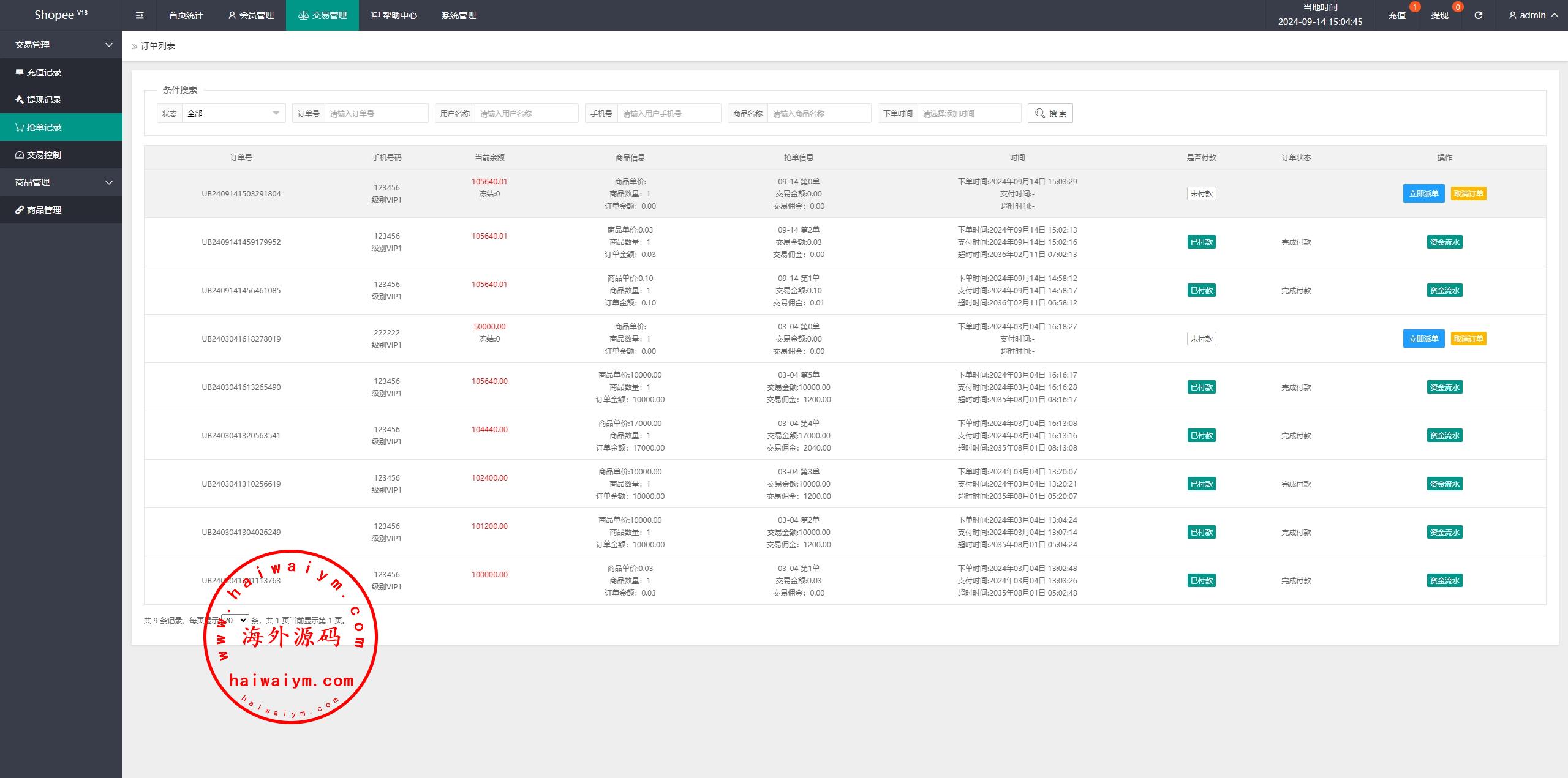This screenshot has width=1568, height=778.
Task: Open 系统管理 top menu
Action: [x=458, y=15]
